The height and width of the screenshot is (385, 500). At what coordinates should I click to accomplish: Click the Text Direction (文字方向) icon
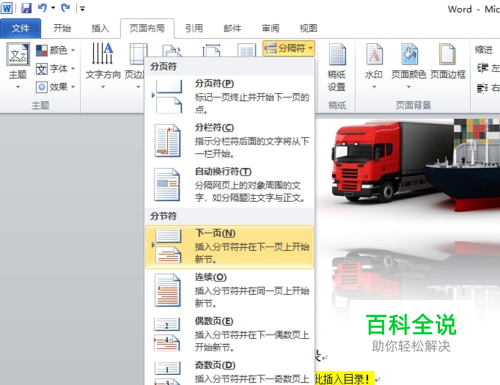(x=103, y=53)
